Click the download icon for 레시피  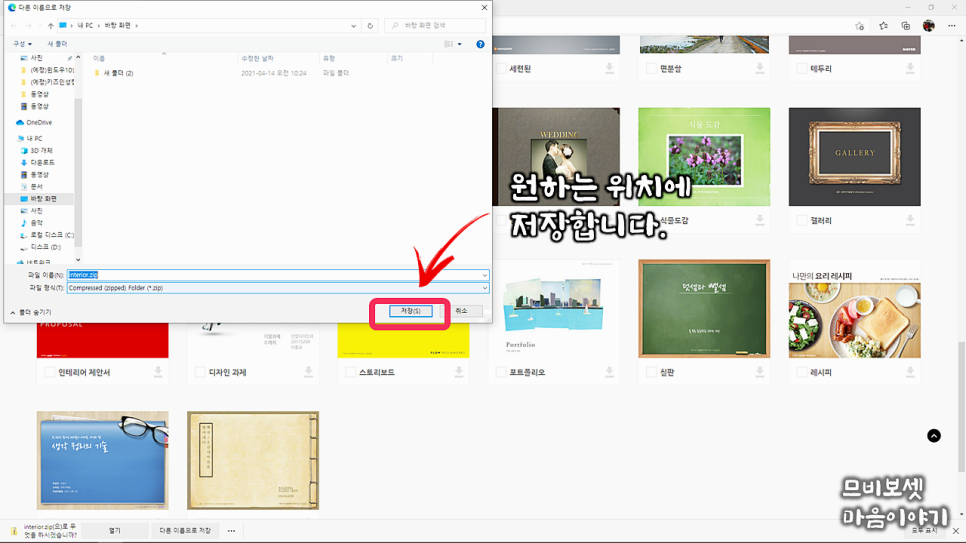click(910, 372)
